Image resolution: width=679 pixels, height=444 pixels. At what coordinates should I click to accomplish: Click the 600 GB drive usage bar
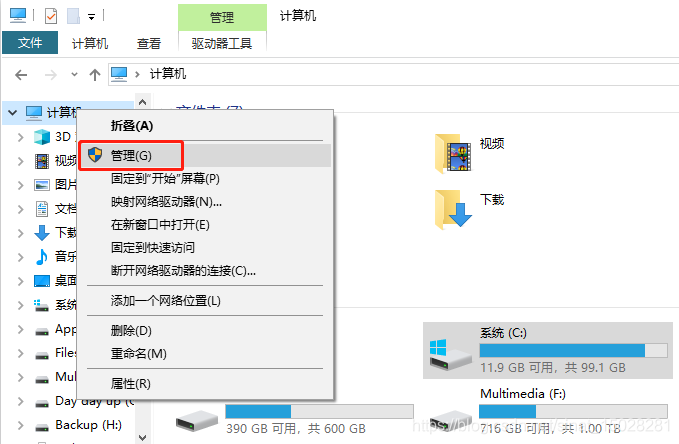coord(320,411)
